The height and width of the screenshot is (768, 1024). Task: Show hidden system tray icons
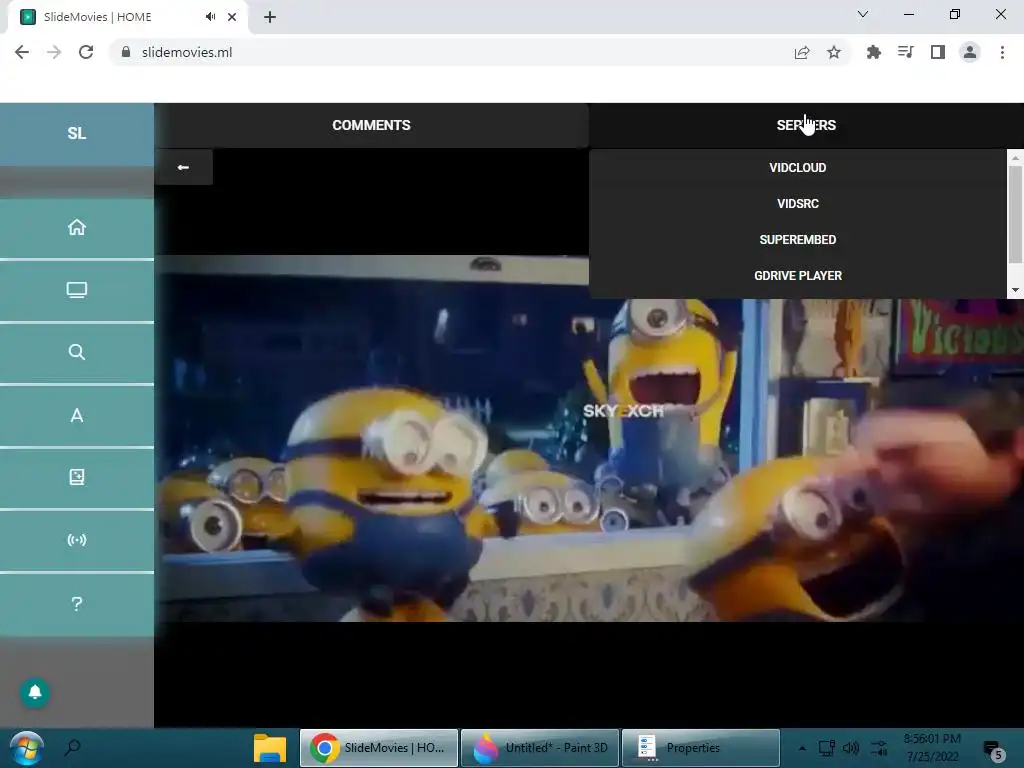tap(802, 748)
